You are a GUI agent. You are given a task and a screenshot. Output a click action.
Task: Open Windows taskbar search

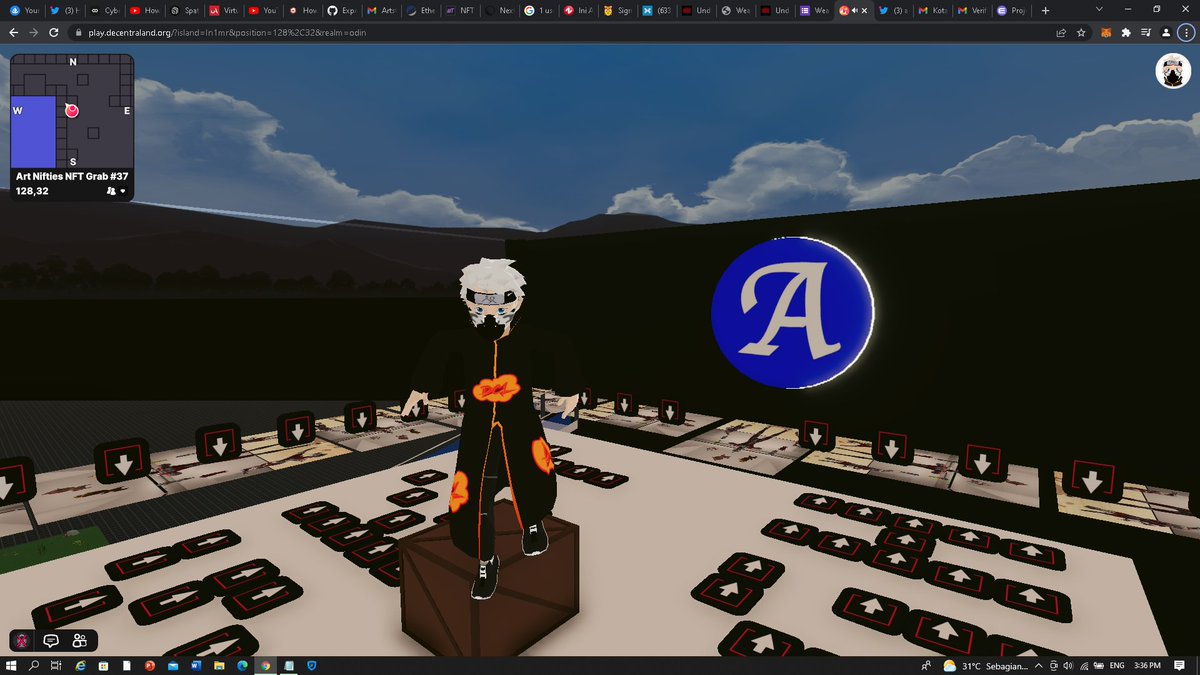tap(33, 666)
